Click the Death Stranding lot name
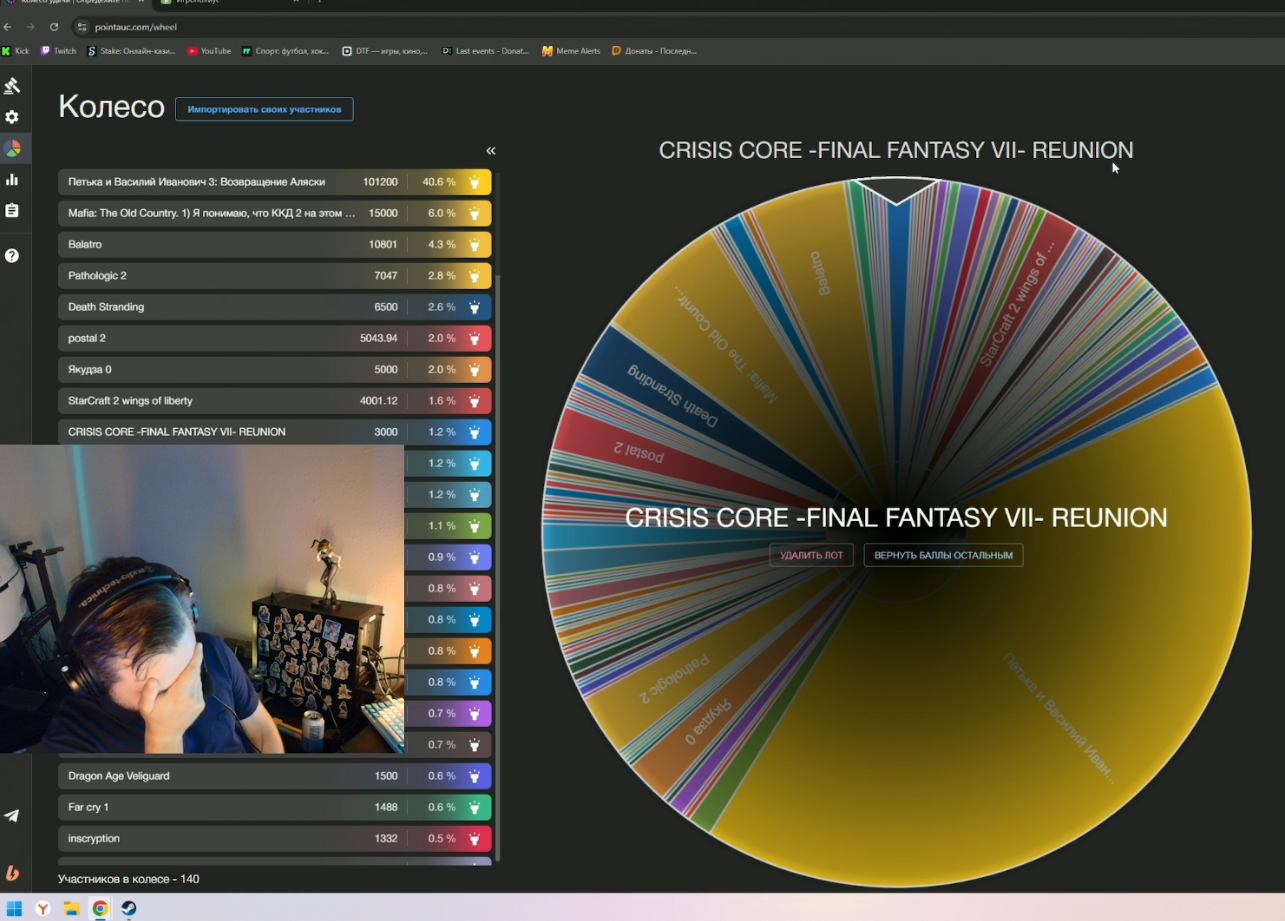Viewport: 1285px width, 921px height. (106, 307)
